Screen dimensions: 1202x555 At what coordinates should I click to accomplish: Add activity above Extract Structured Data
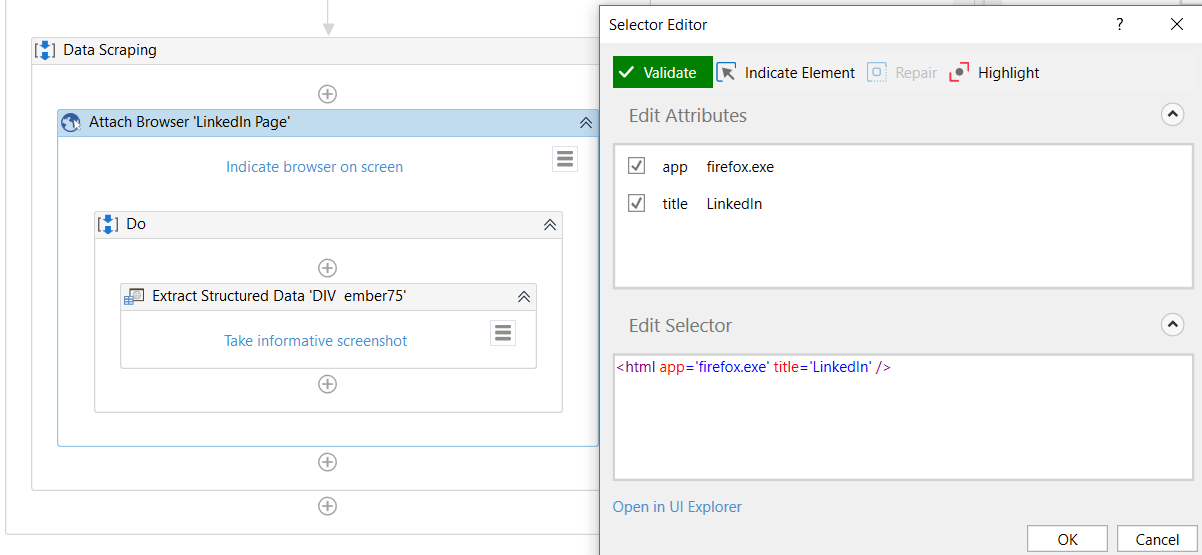click(327, 268)
